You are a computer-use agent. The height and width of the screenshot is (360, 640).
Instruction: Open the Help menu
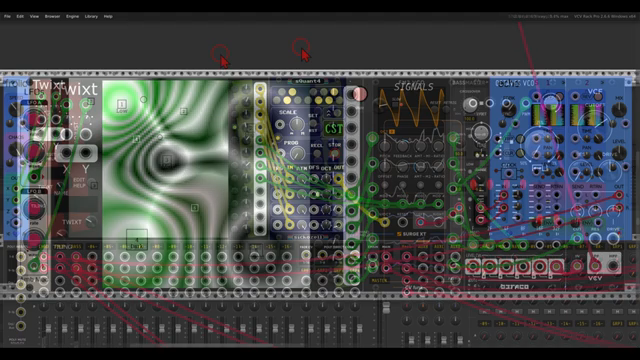coord(108,16)
